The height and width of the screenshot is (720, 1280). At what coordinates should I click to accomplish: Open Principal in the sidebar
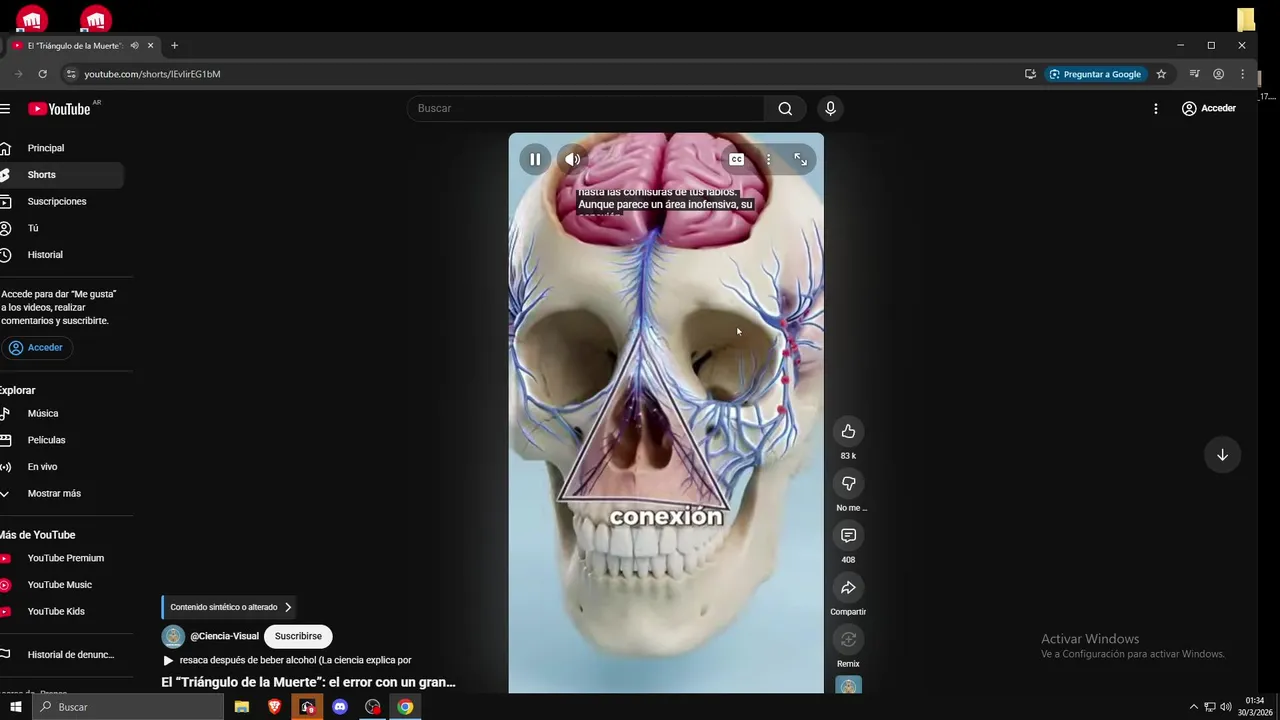pyautogui.click(x=62, y=148)
